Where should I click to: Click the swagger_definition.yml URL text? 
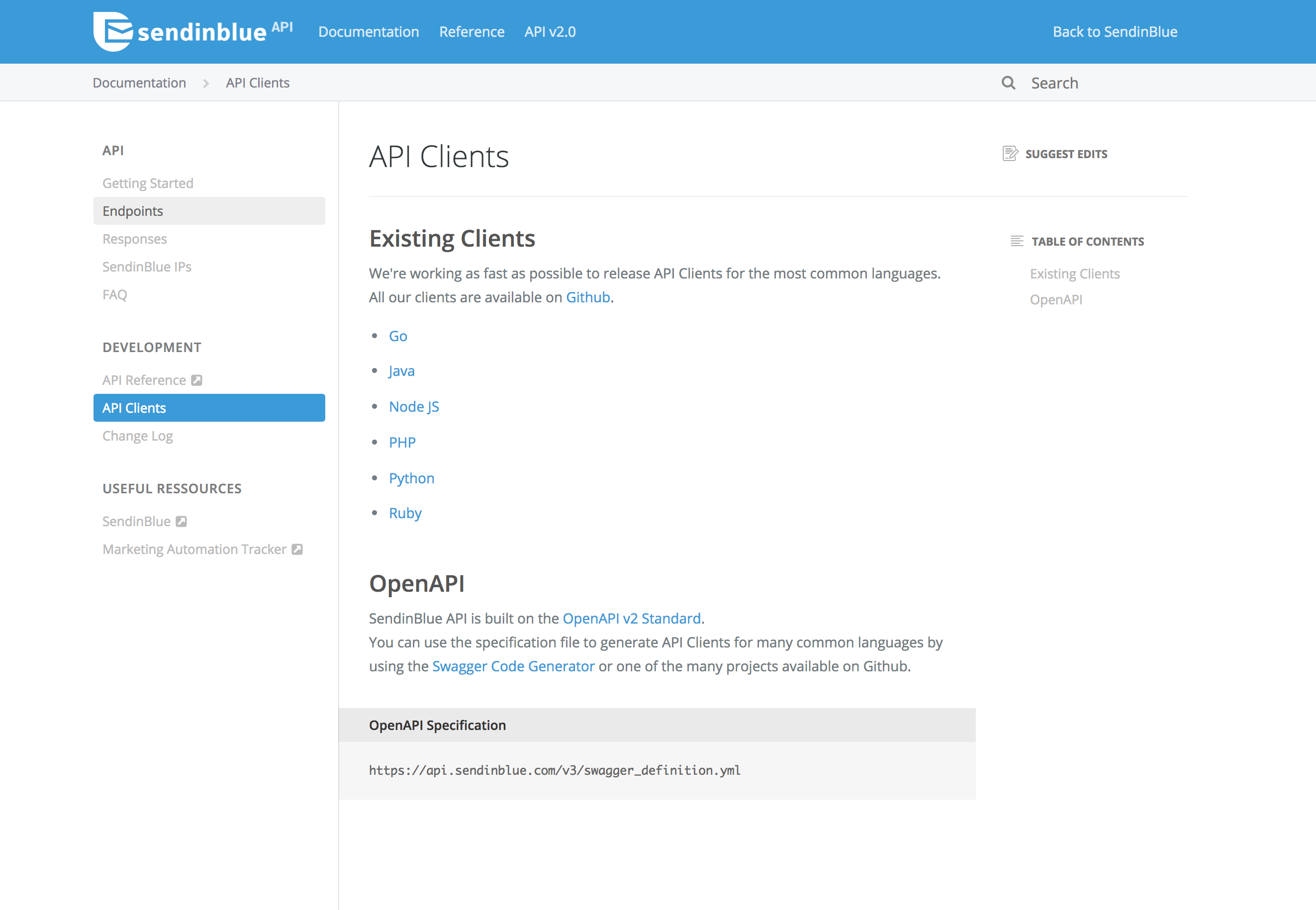point(554,770)
